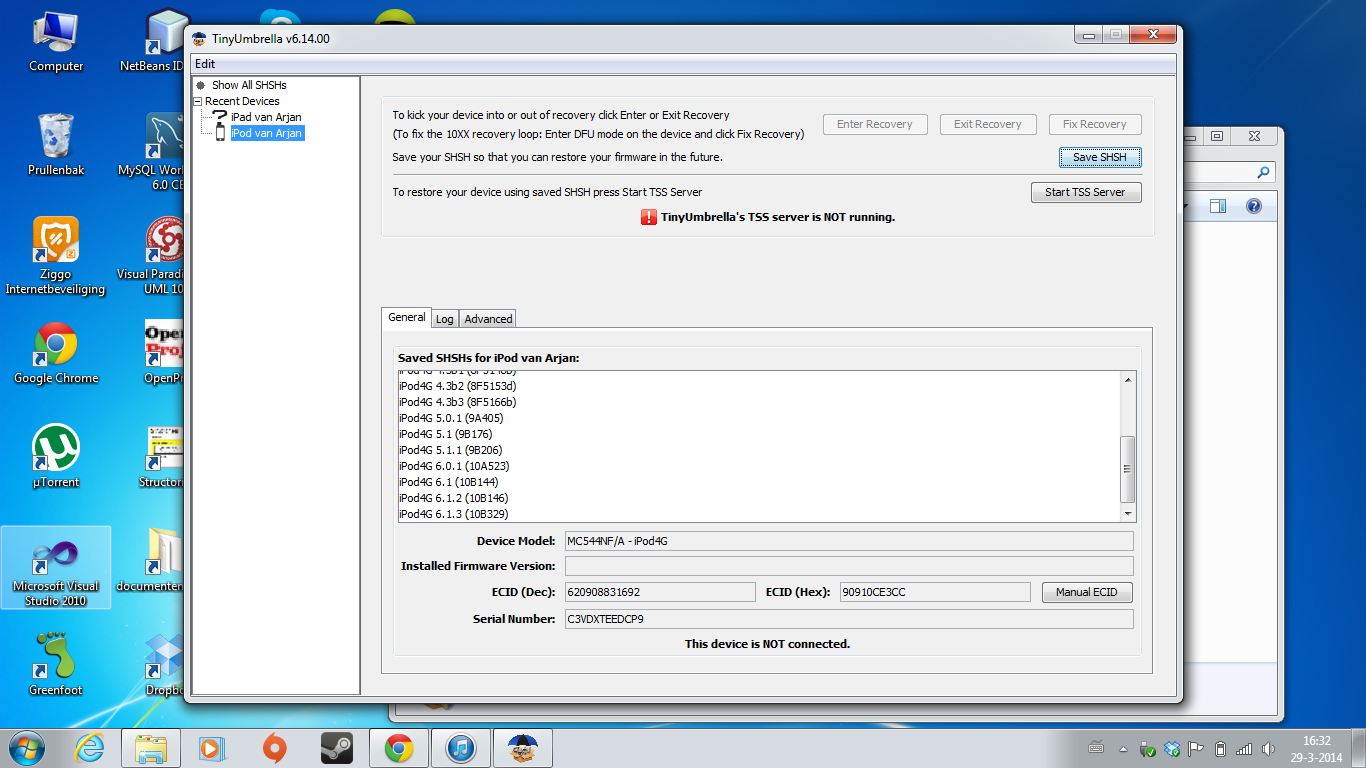
Task: Open the Computer desktop icon
Action: click(56, 42)
